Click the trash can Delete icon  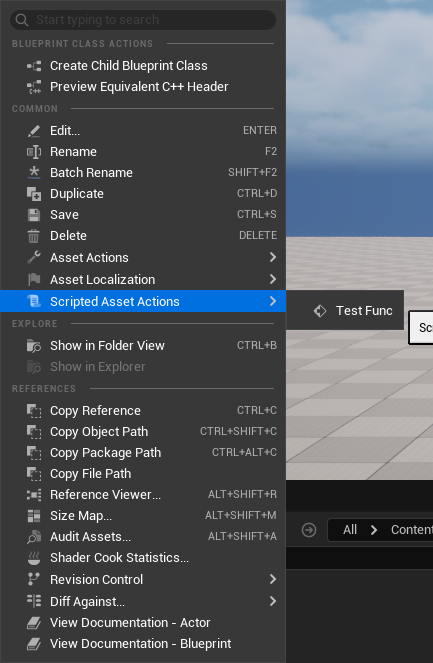(x=34, y=236)
